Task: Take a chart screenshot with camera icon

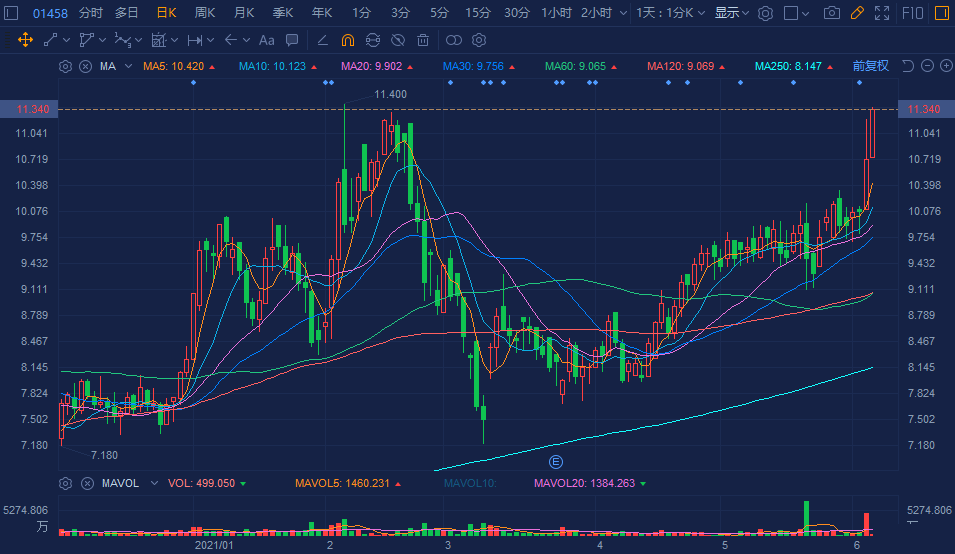Action: [x=831, y=13]
